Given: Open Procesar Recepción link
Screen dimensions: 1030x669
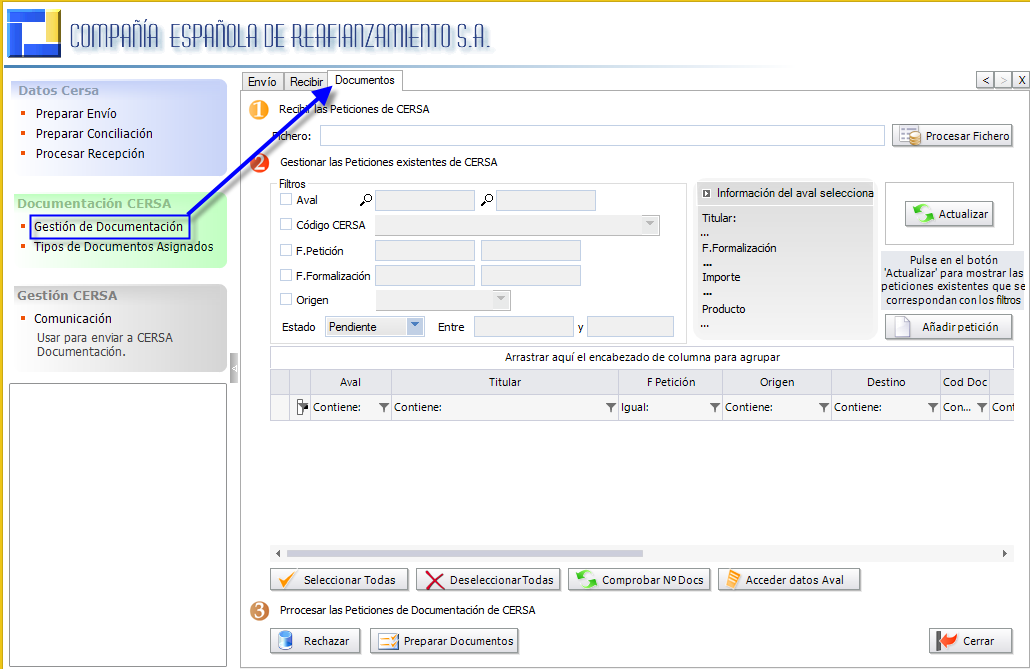Looking at the screenshot, I should (90, 153).
